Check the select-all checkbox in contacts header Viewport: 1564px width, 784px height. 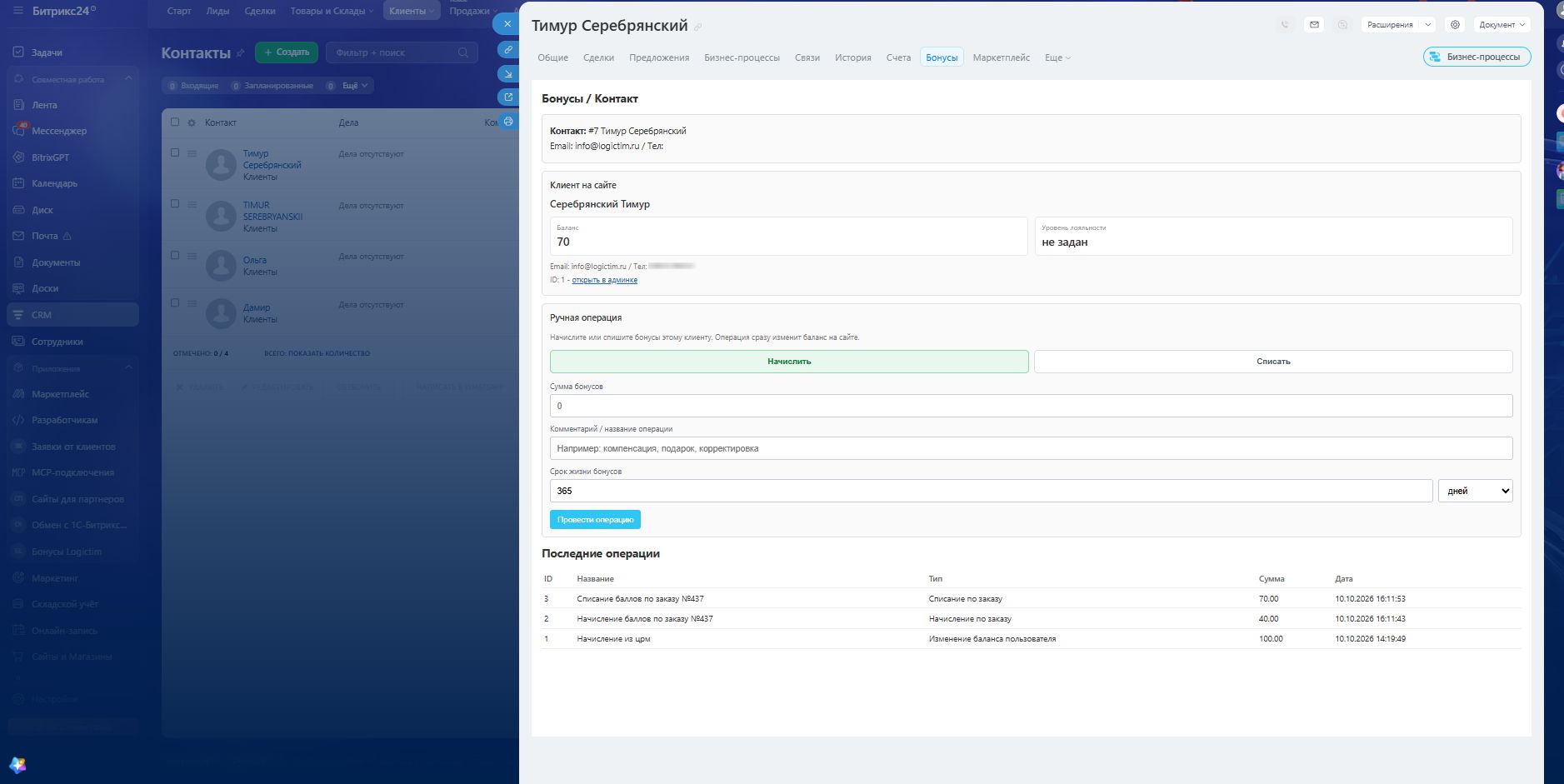click(x=175, y=122)
